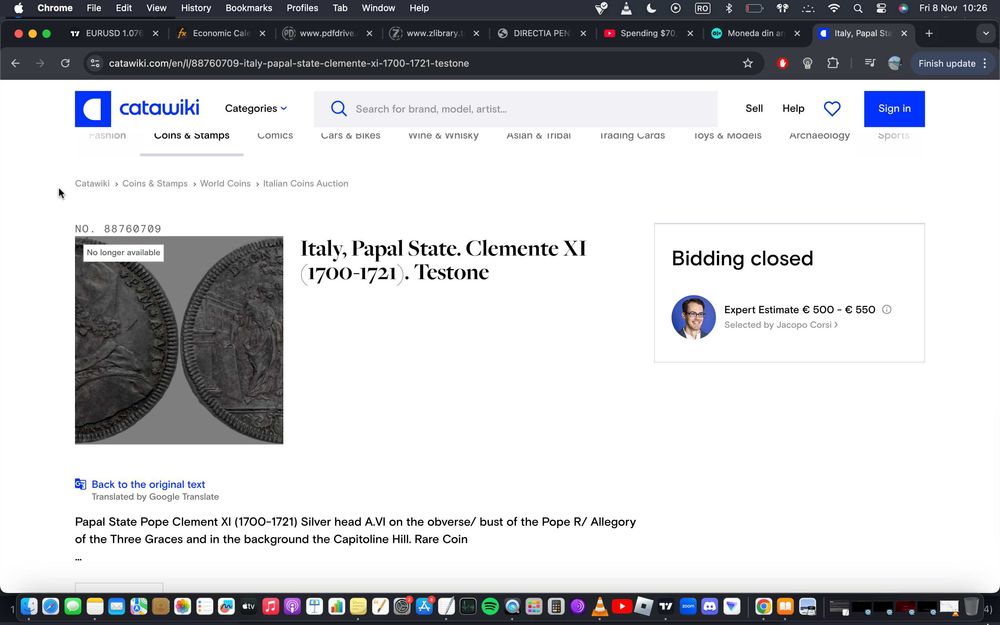Open the Italian Coins Auction breadcrumb
1000x625 pixels.
[305, 183]
